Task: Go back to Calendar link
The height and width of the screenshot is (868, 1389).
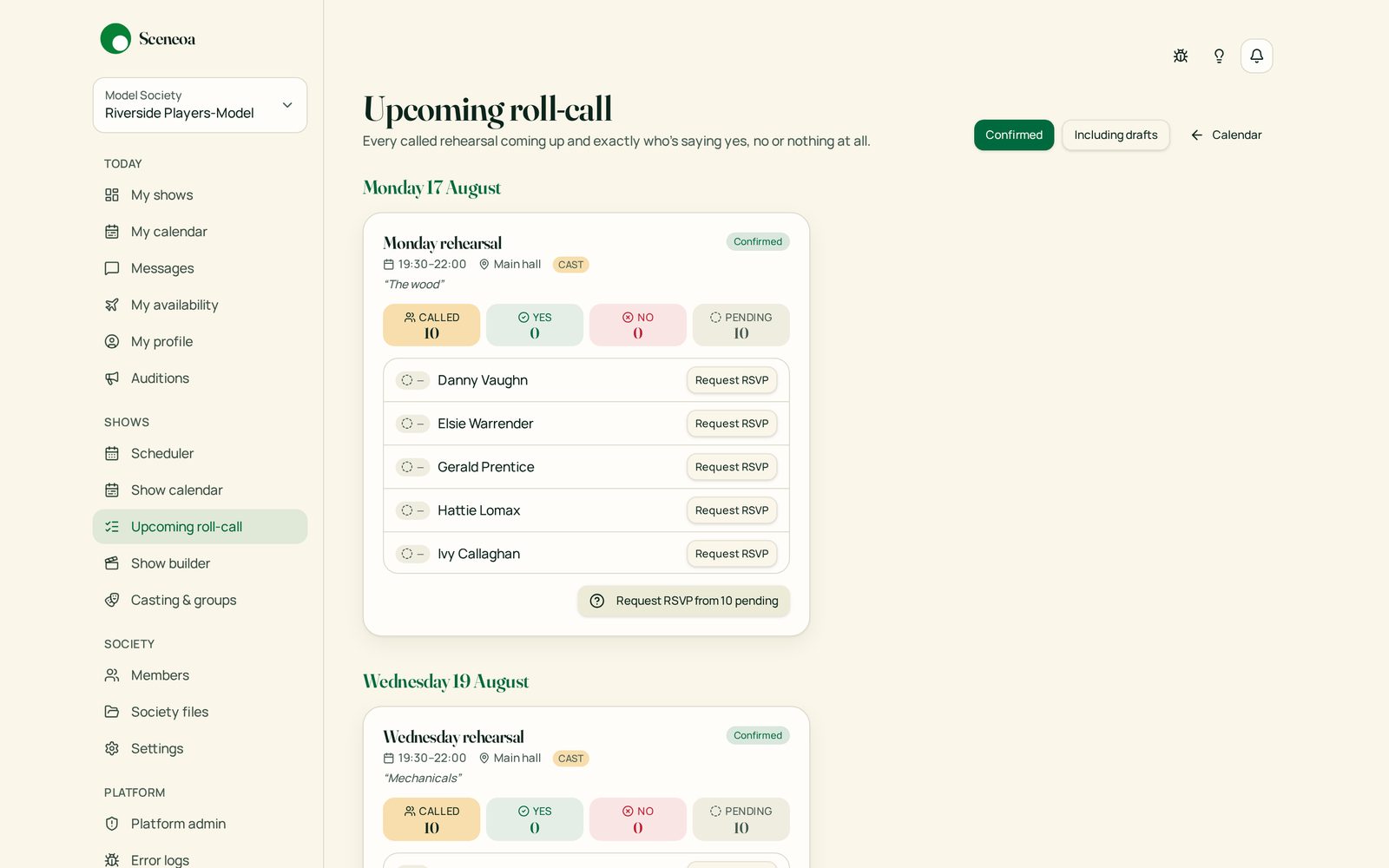Action: 1226,135
